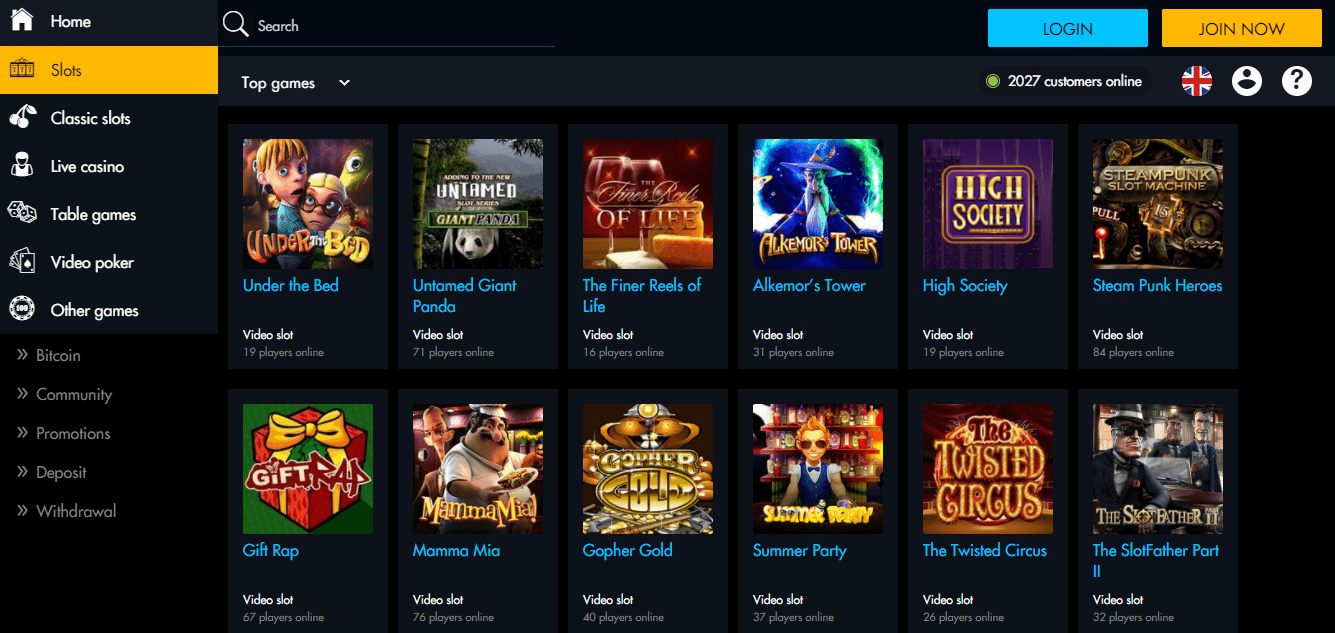Select the Community menu item
Screen dimensions: 1335x633
coord(73,394)
